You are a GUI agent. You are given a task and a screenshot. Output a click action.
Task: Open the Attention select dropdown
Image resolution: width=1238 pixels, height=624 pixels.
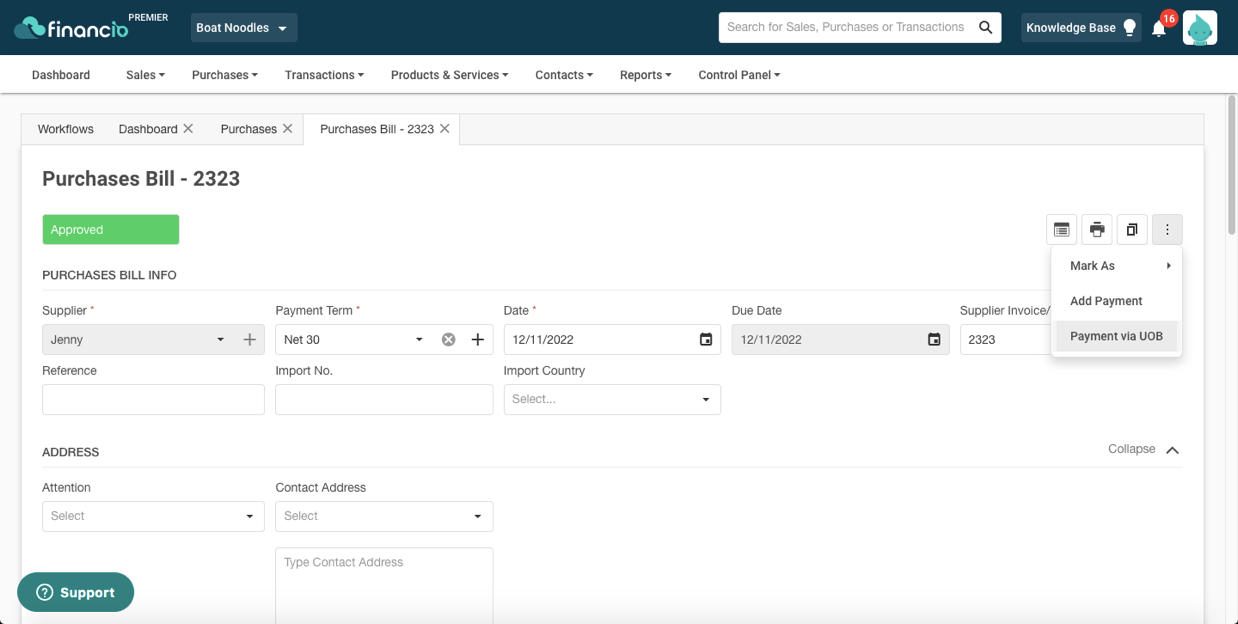tap(153, 516)
